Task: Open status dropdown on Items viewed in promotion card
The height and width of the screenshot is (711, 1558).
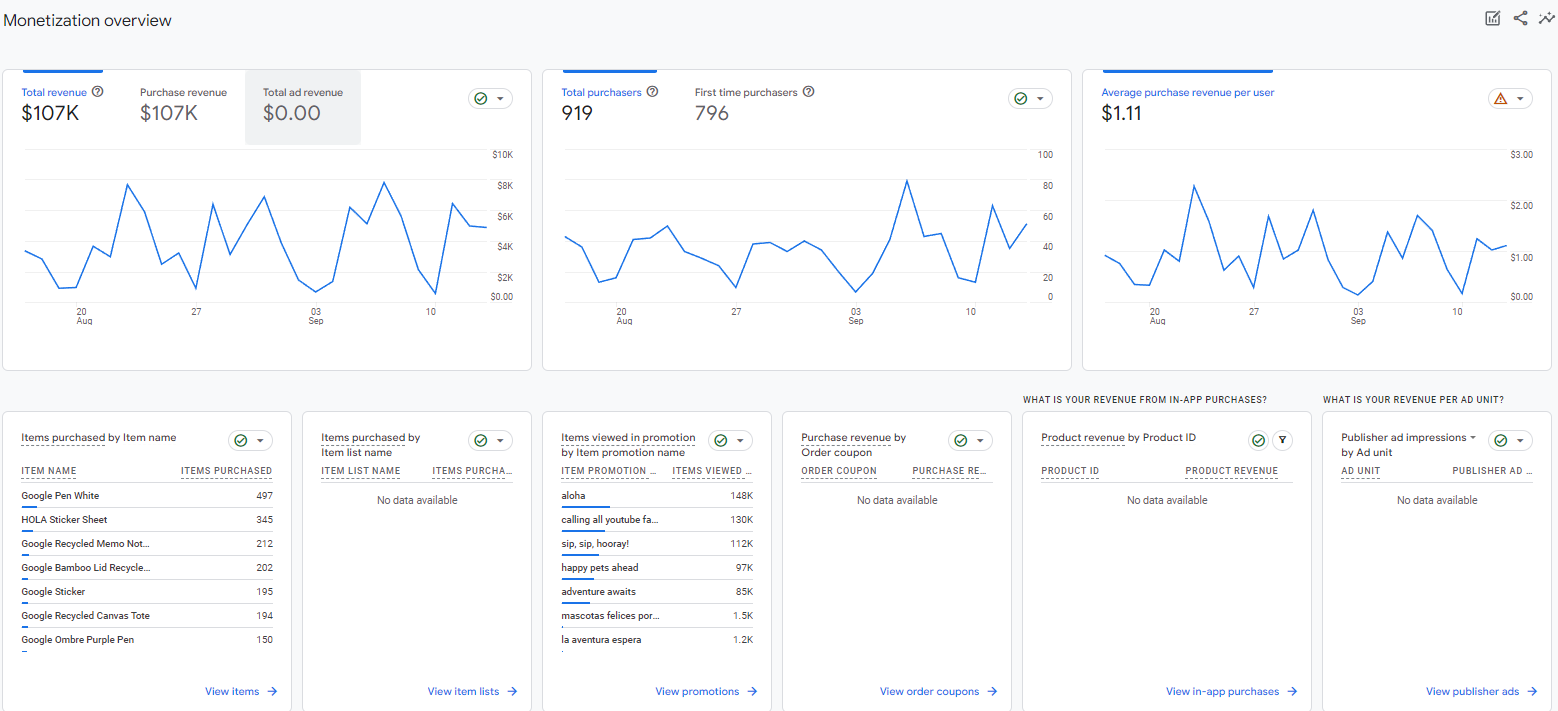Action: tap(730, 440)
